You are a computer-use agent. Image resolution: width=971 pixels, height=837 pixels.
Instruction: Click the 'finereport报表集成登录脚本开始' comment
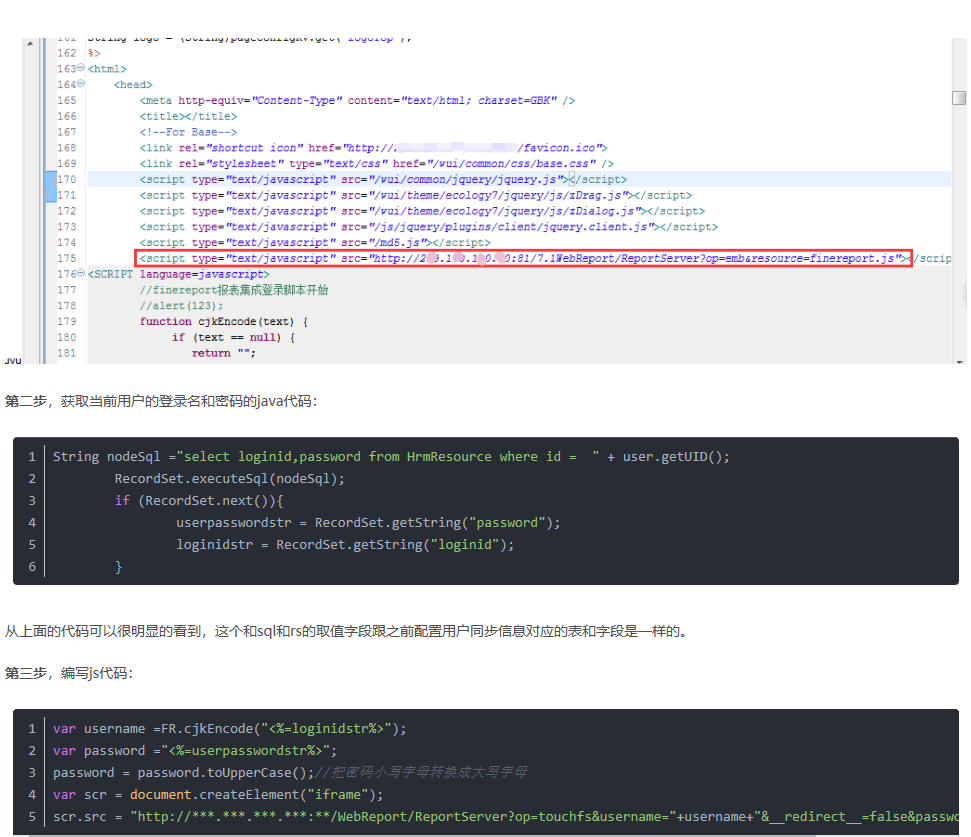[234, 290]
